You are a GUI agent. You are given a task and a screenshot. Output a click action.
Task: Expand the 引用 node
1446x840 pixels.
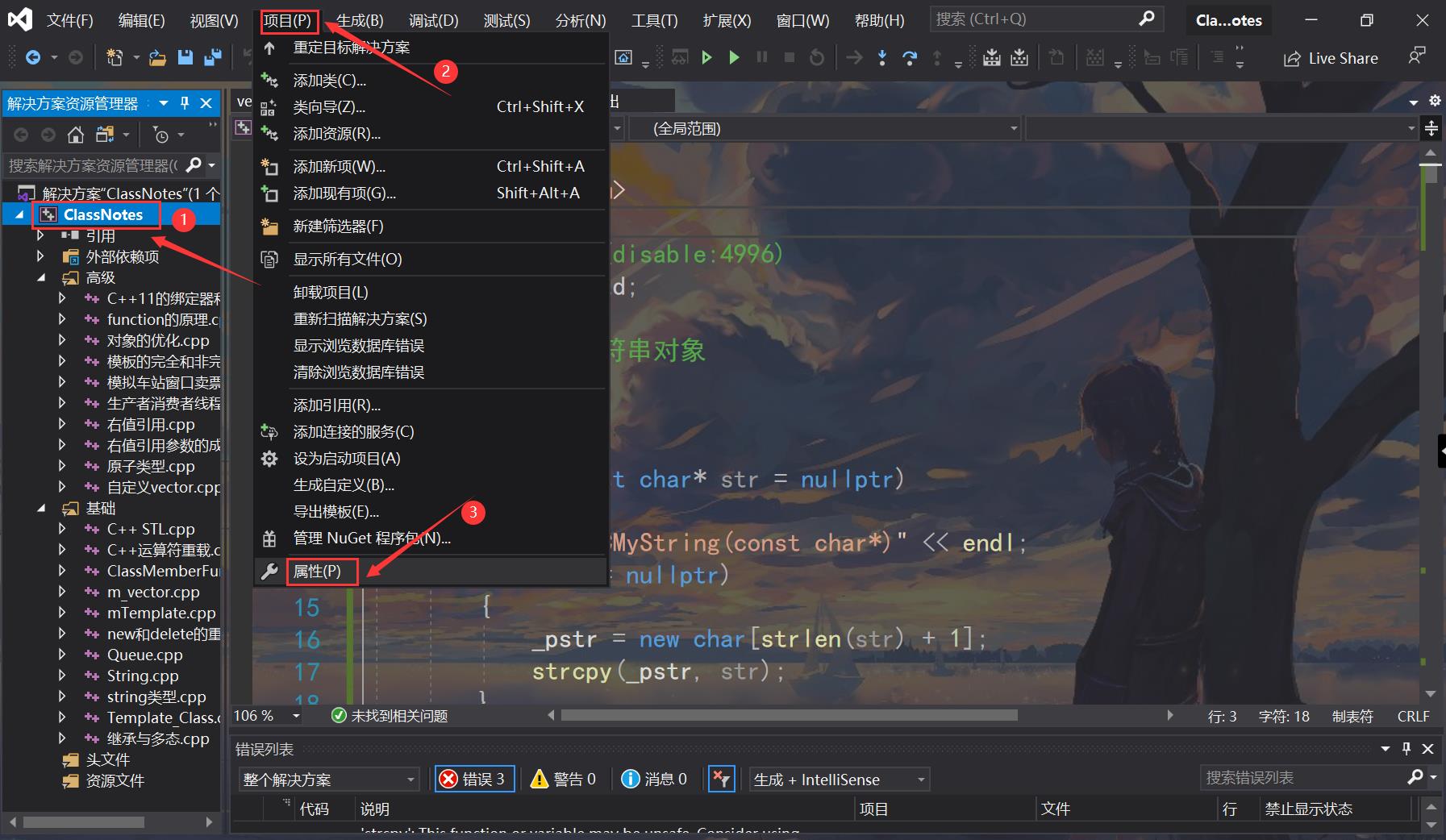pos(40,235)
